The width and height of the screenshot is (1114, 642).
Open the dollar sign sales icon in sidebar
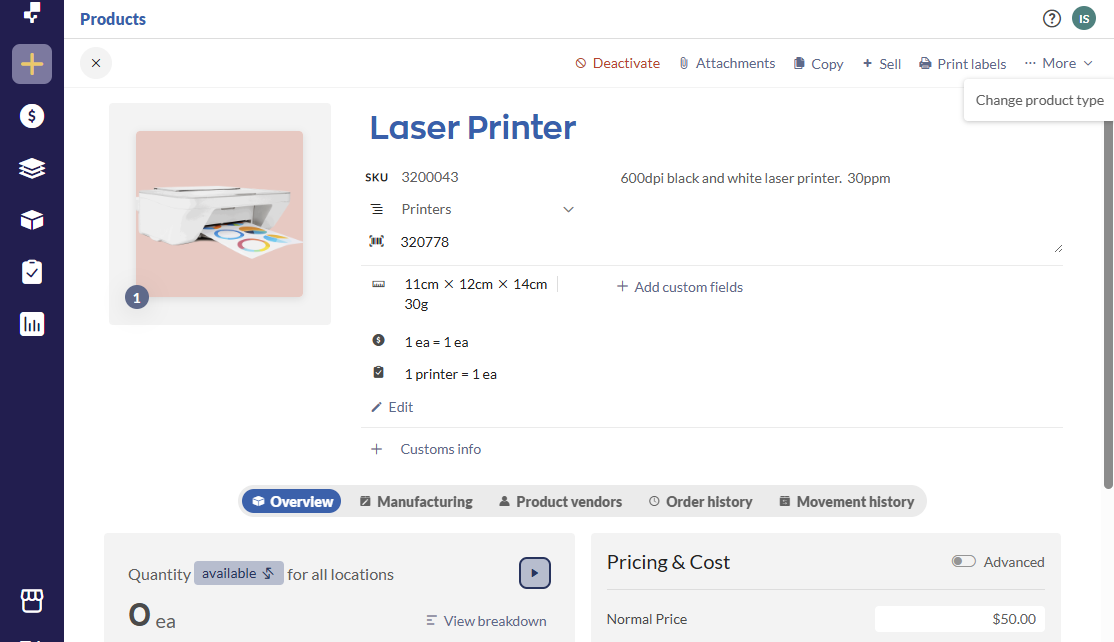(32, 117)
